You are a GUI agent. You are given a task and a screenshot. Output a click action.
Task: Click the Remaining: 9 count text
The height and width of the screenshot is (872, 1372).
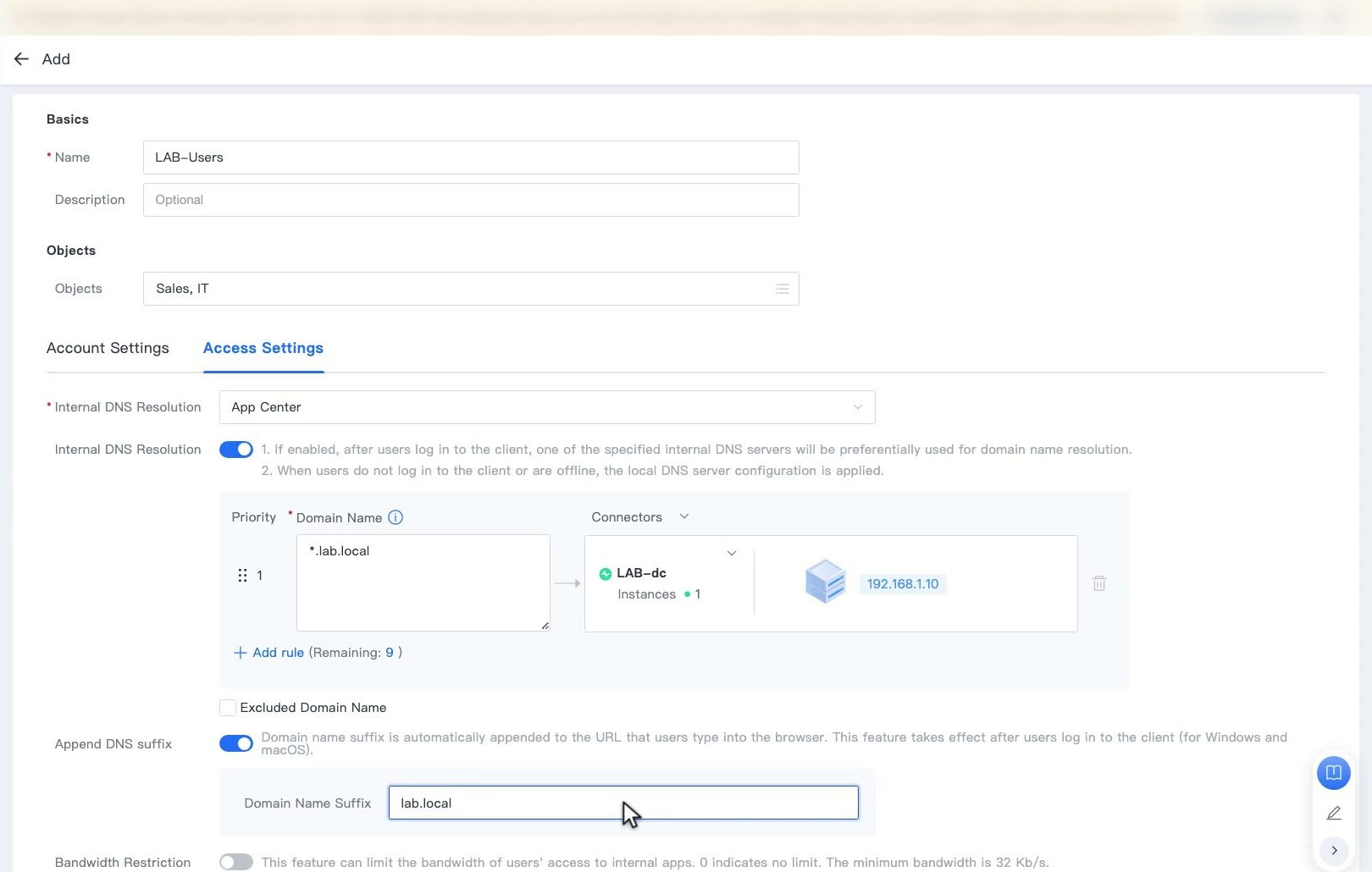coord(355,653)
